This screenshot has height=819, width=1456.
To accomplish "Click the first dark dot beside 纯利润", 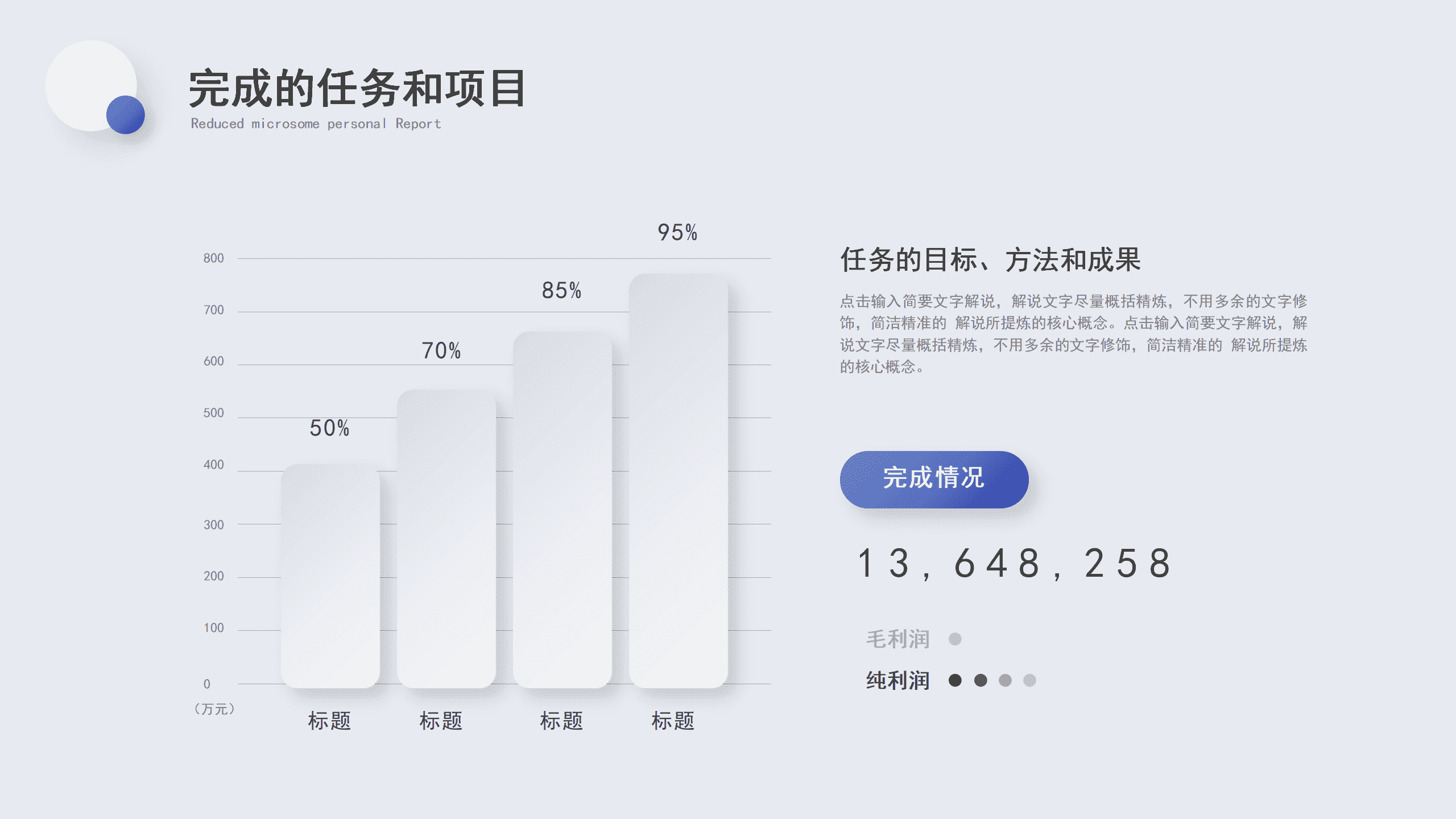I will pyautogui.click(x=955, y=680).
